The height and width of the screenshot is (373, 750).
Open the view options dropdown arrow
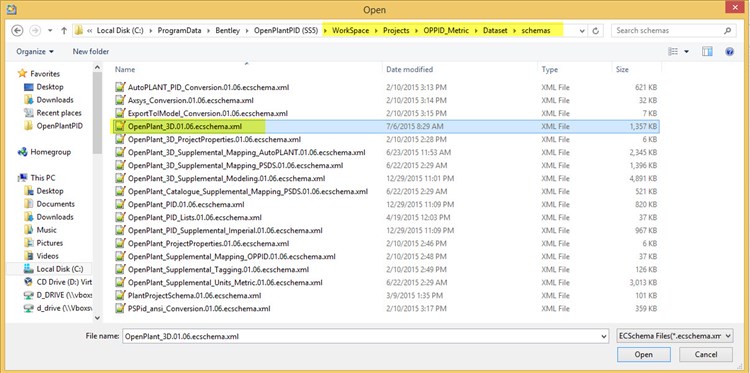pyautogui.click(x=687, y=52)
